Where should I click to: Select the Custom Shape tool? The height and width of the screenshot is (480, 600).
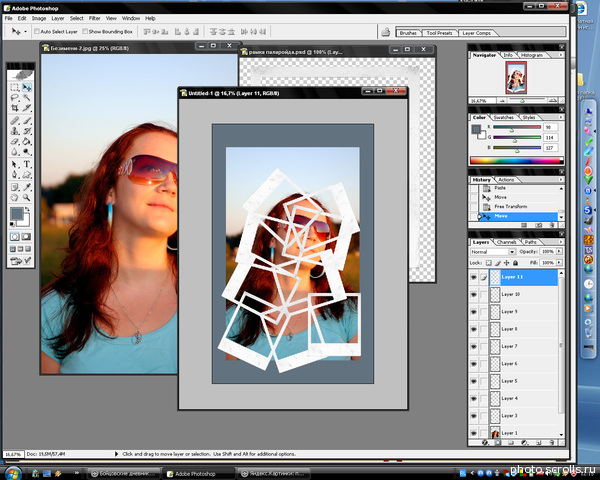(26, 175)
